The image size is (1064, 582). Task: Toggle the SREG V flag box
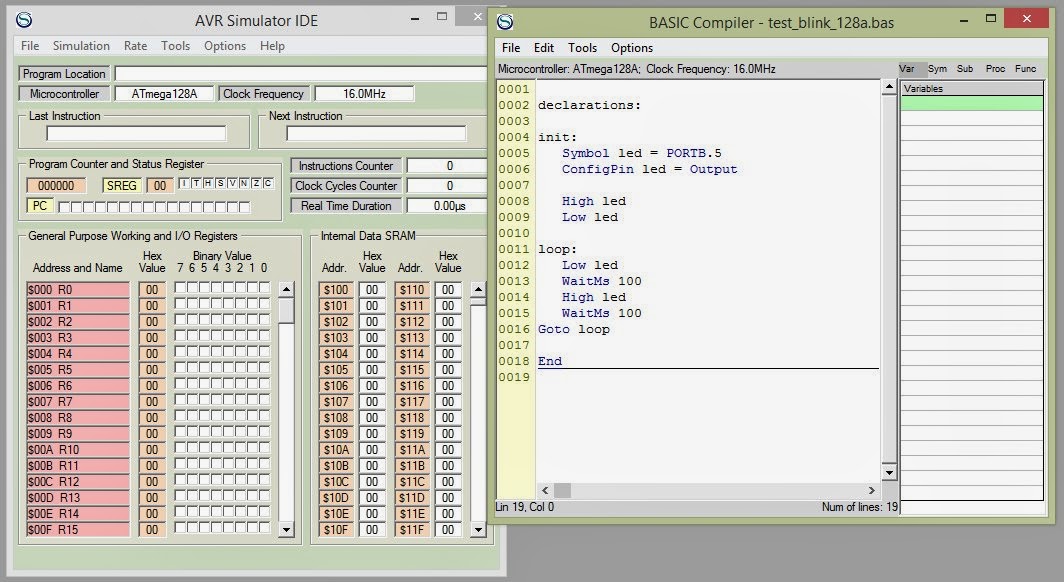pyautogui.click(x=232, y=183)
